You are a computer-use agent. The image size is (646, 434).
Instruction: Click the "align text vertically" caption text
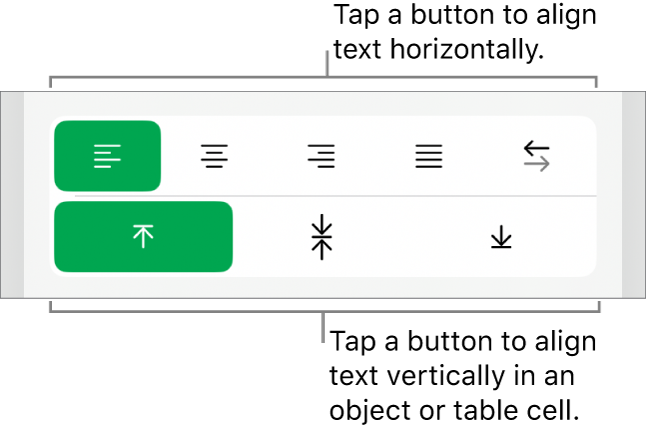click(463, 376)
